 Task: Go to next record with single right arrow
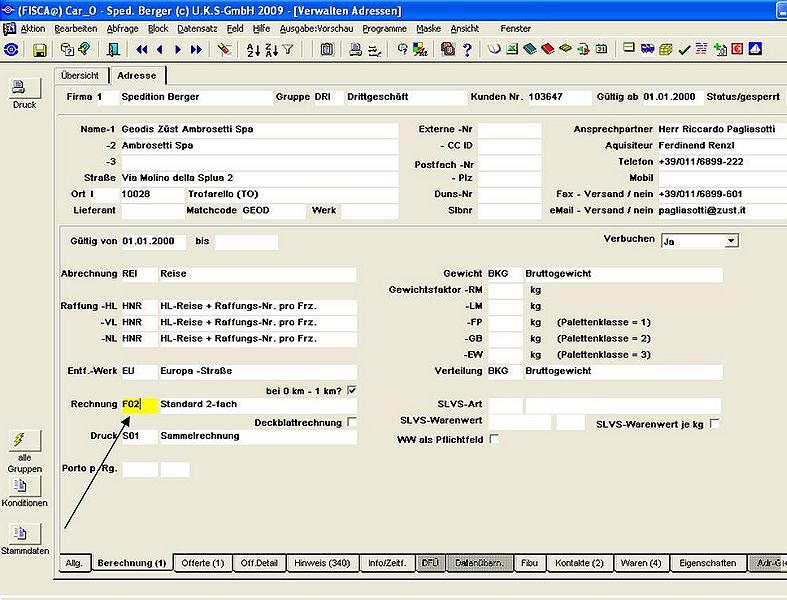[x=178, y=49]
